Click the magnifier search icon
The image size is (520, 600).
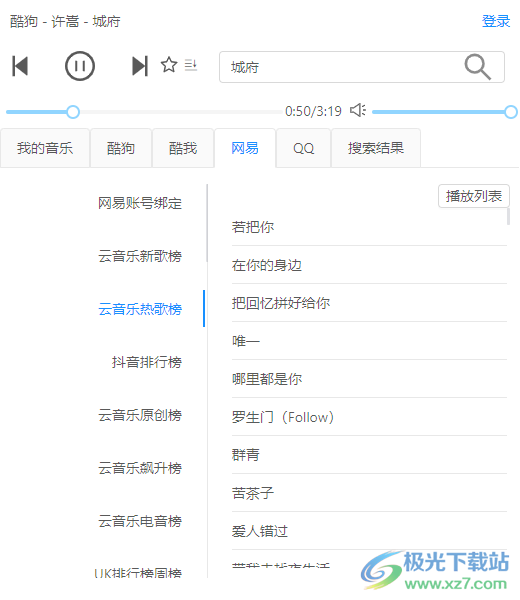[478, 67]
